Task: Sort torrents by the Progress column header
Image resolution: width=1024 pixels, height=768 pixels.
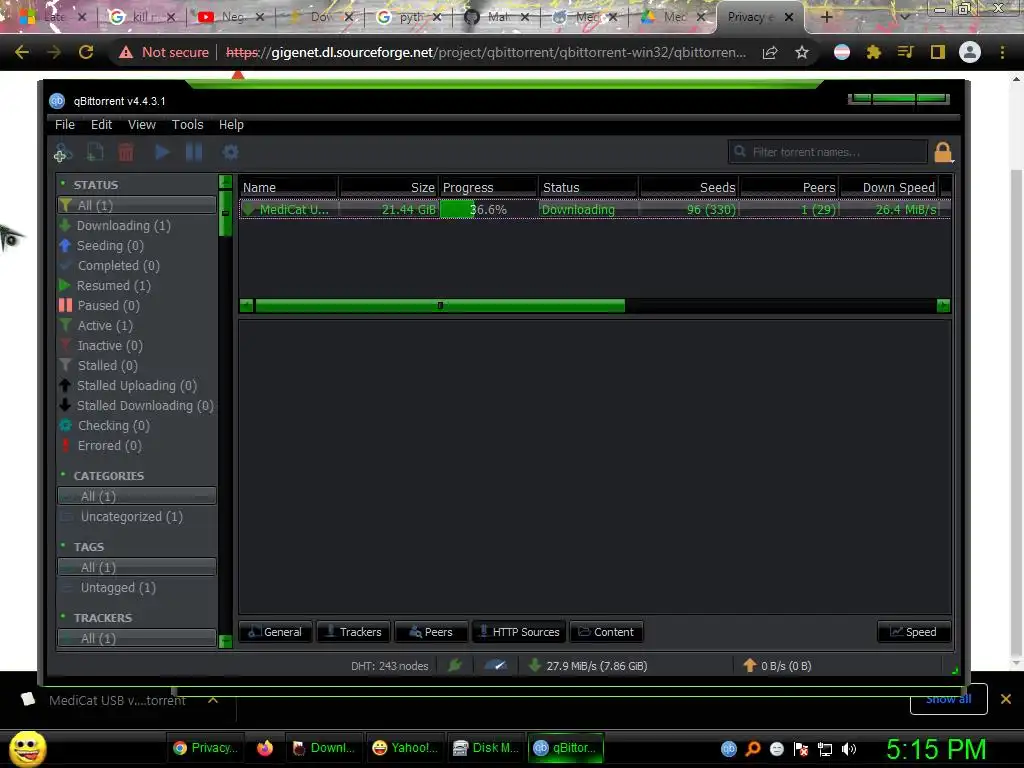Action: click(488, 187)
